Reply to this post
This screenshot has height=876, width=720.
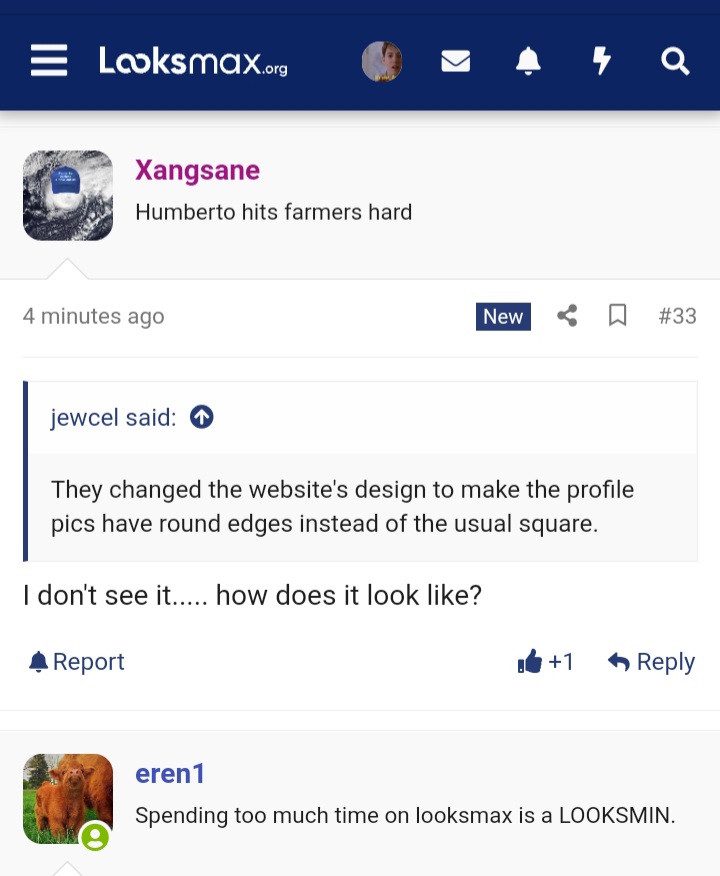click(651, 661)
